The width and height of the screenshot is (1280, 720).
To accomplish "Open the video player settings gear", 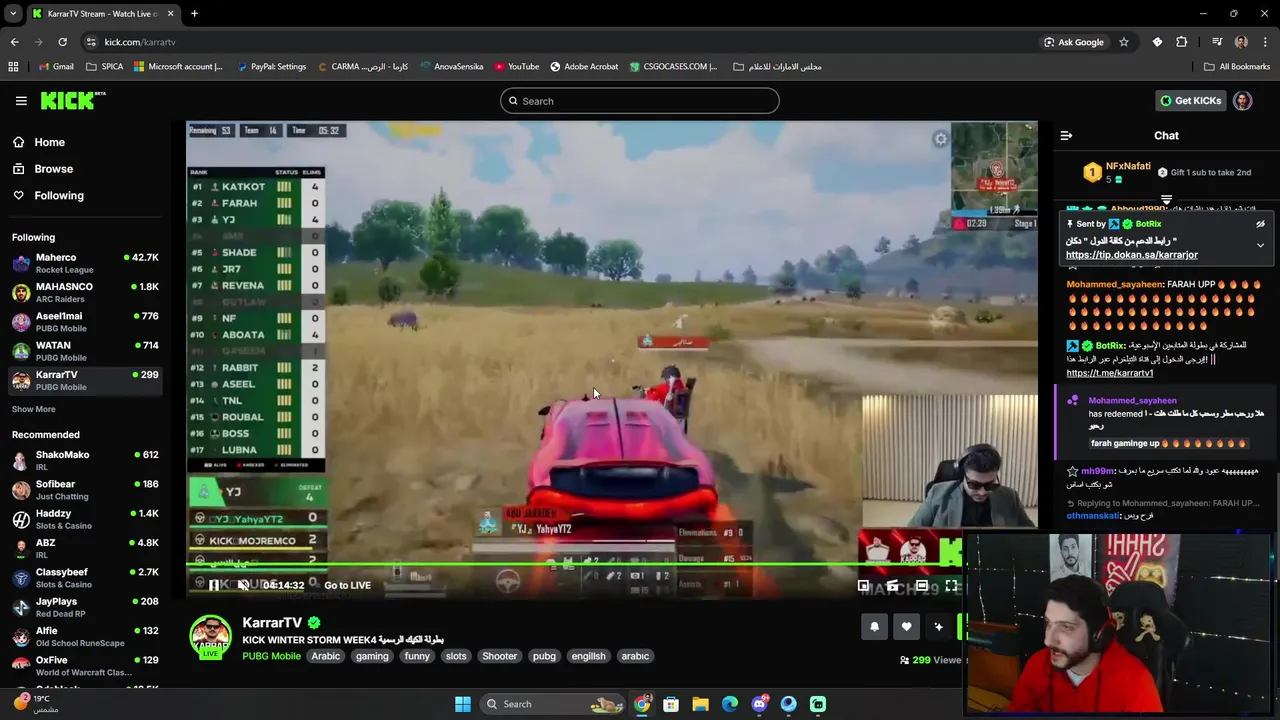I will pos(940,140).
